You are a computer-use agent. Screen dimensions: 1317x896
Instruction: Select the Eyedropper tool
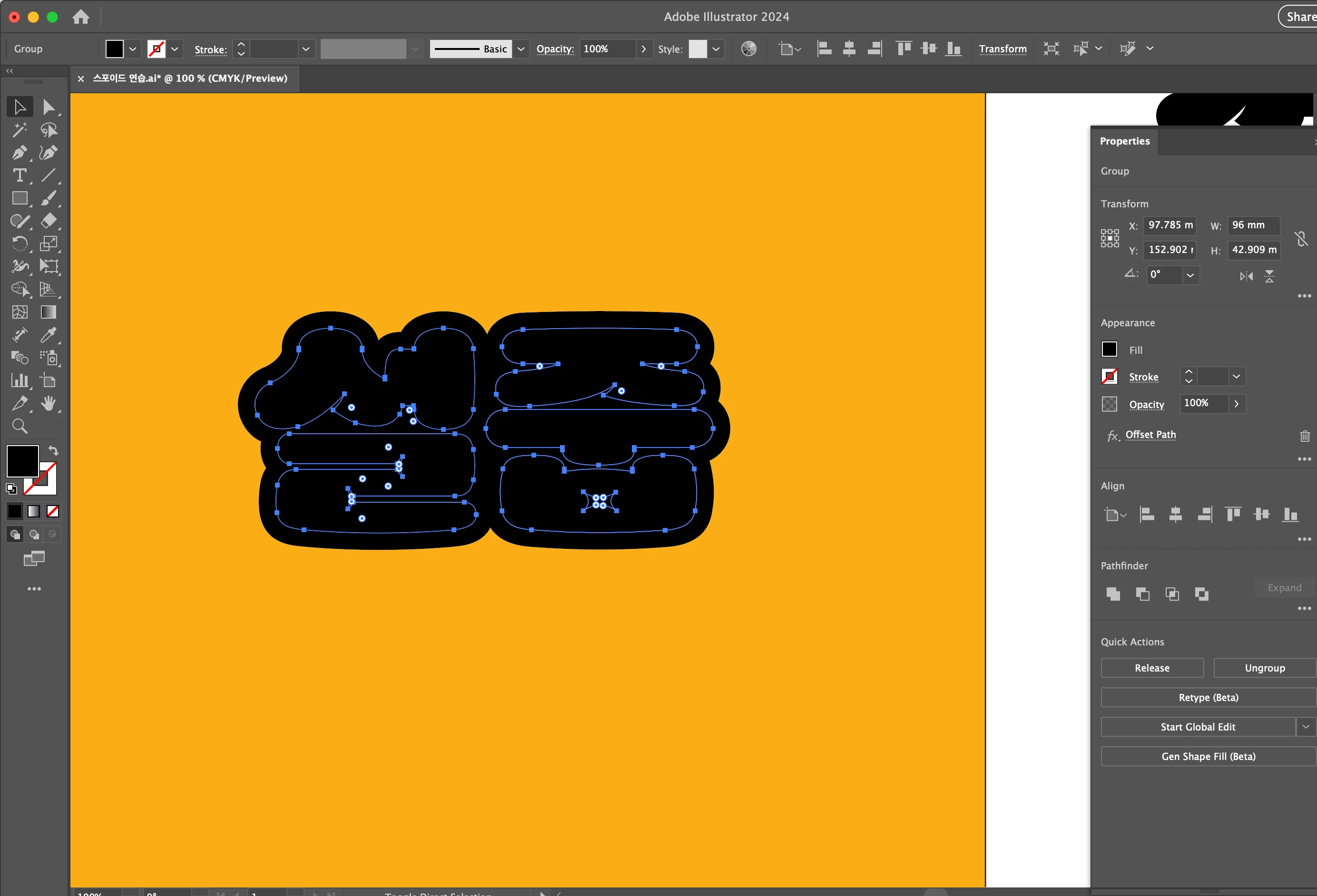[x=49, y=335]
